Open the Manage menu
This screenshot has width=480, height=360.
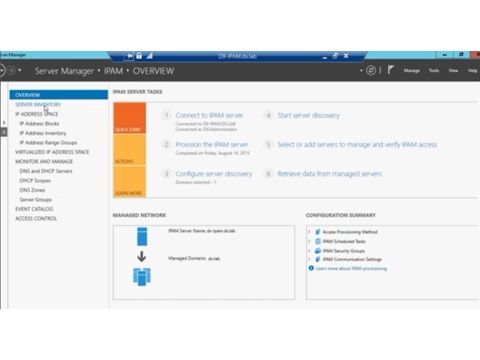[x=412, y=70]
